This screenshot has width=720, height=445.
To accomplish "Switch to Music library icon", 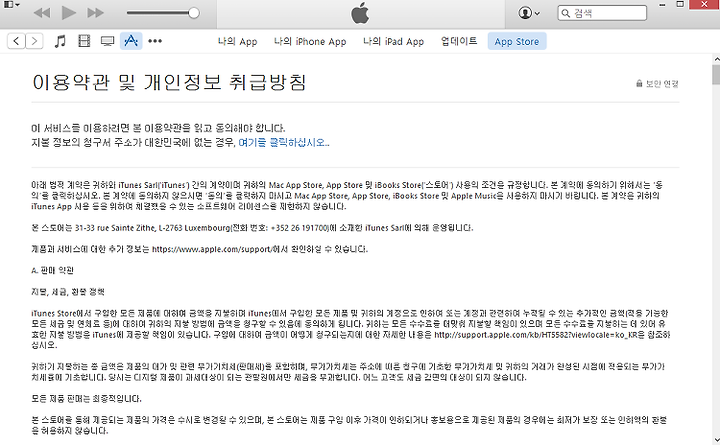I will tap(60, 41).
